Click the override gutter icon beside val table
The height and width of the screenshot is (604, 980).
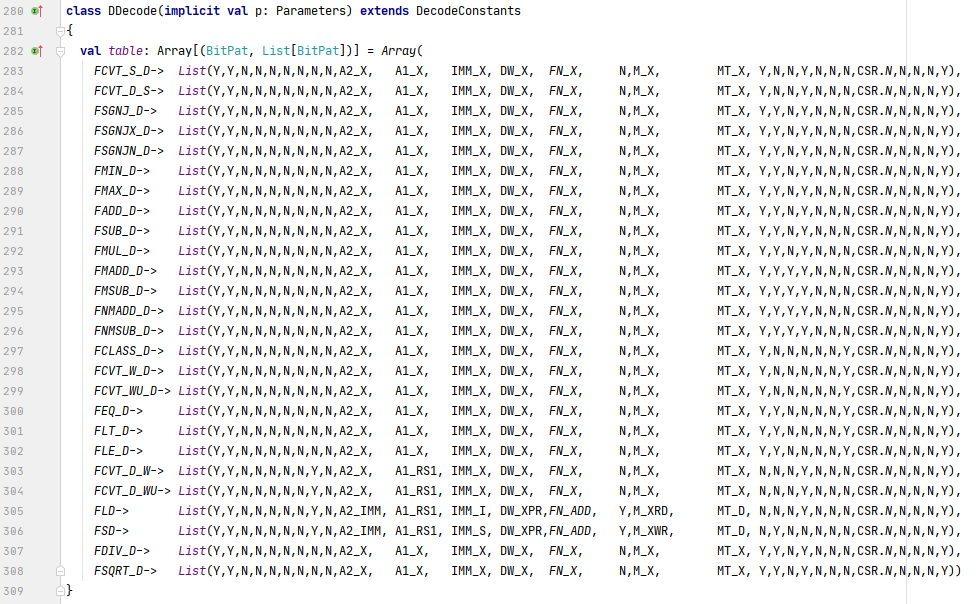[x=36, y=50]
